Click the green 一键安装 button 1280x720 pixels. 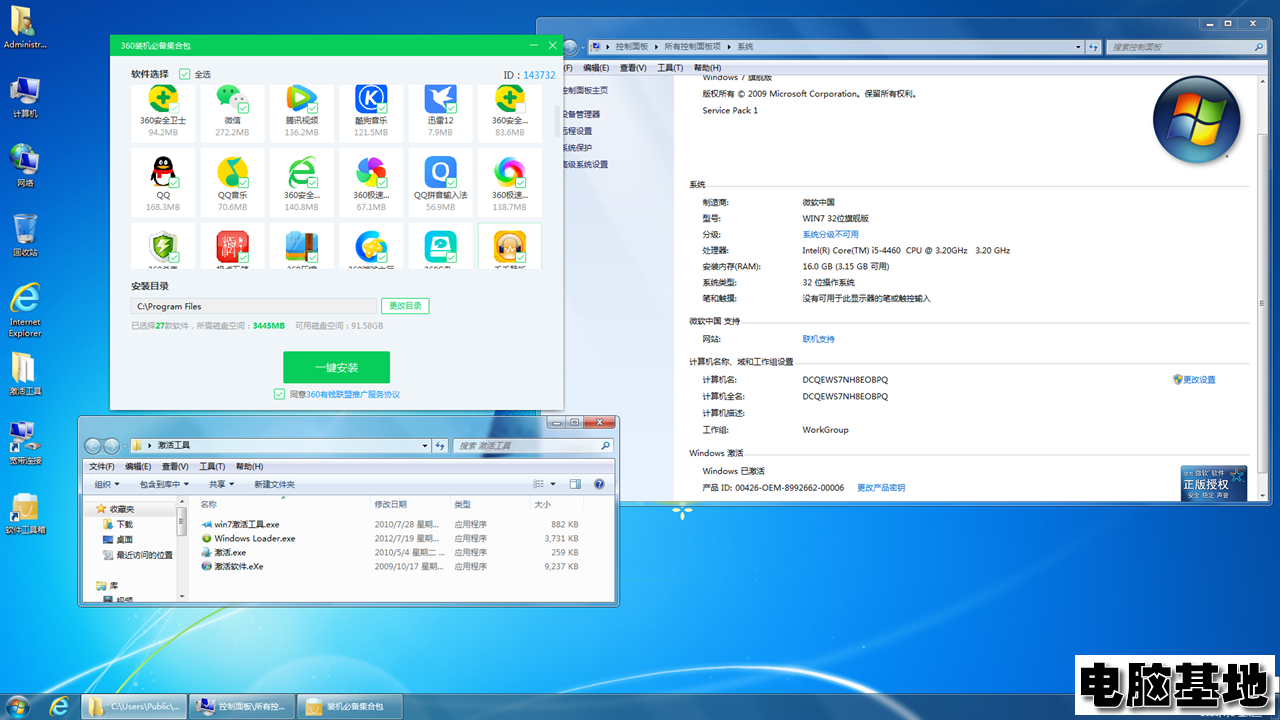click(x=336, y=367)
